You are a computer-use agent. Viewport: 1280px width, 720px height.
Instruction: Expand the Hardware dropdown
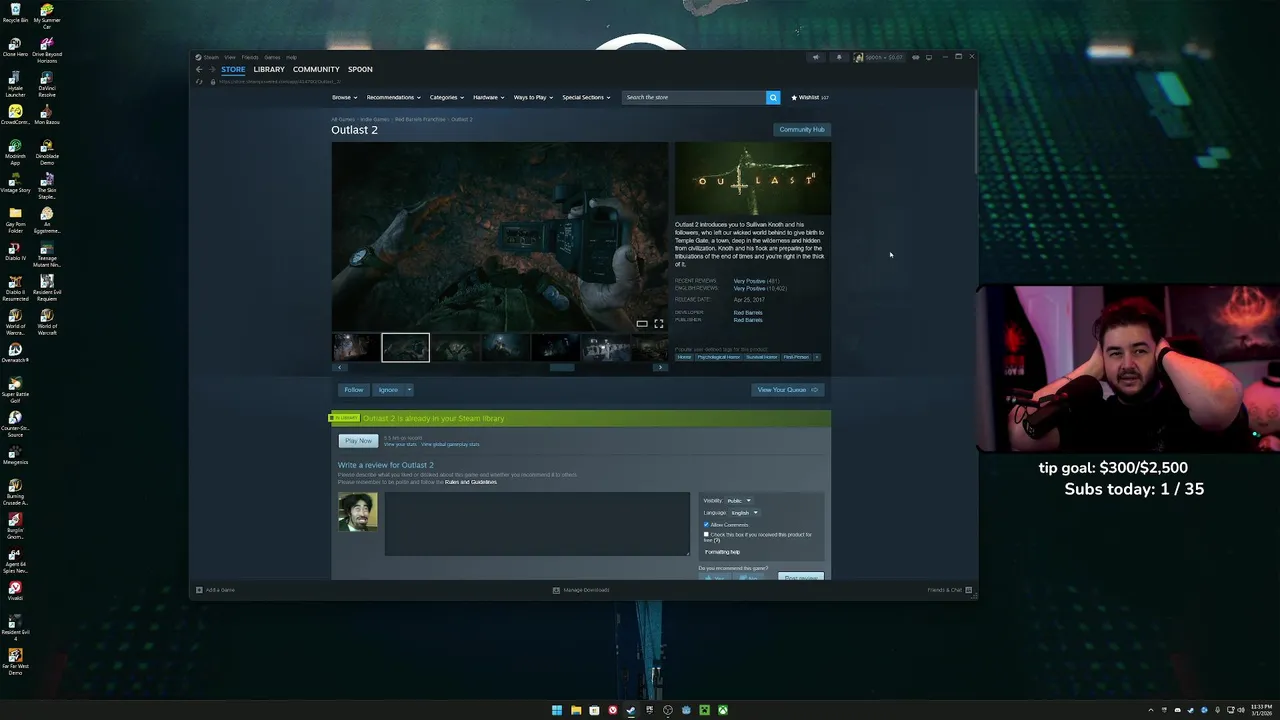(x=488, y=97)
